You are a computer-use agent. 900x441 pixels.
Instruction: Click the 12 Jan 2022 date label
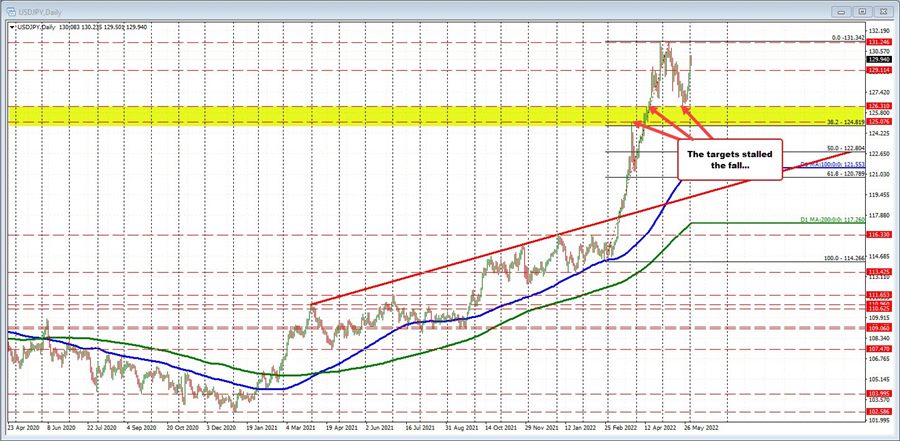pos(579,428)
